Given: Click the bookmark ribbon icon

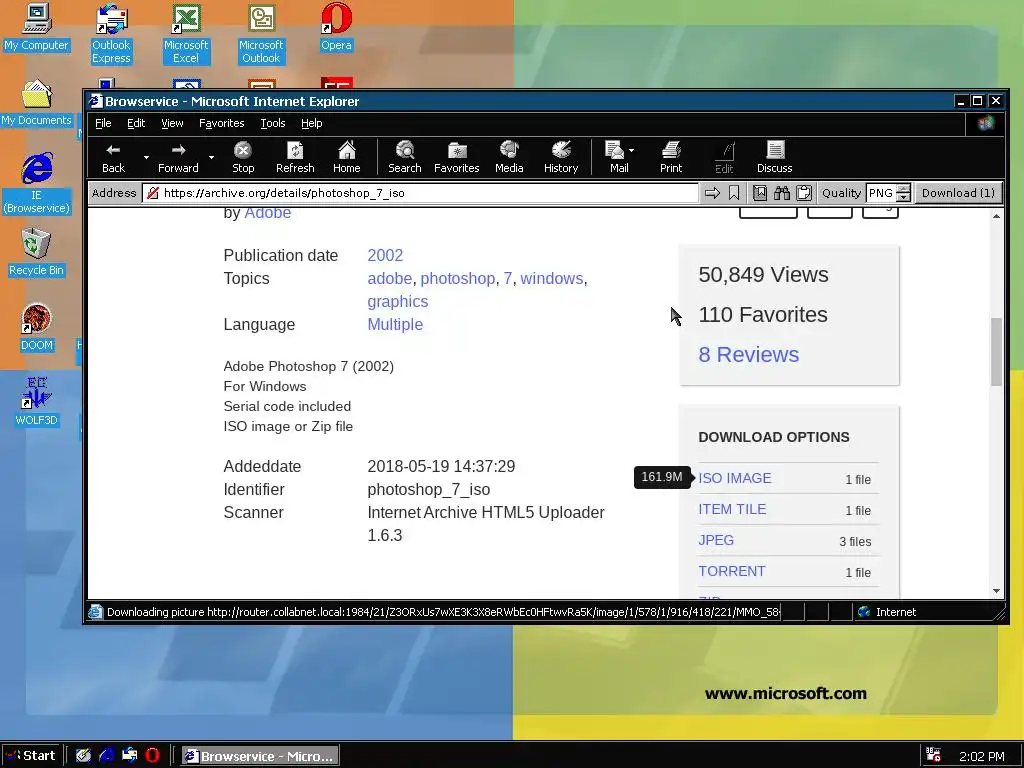Looking at the screenshot, I should [734, 193].
